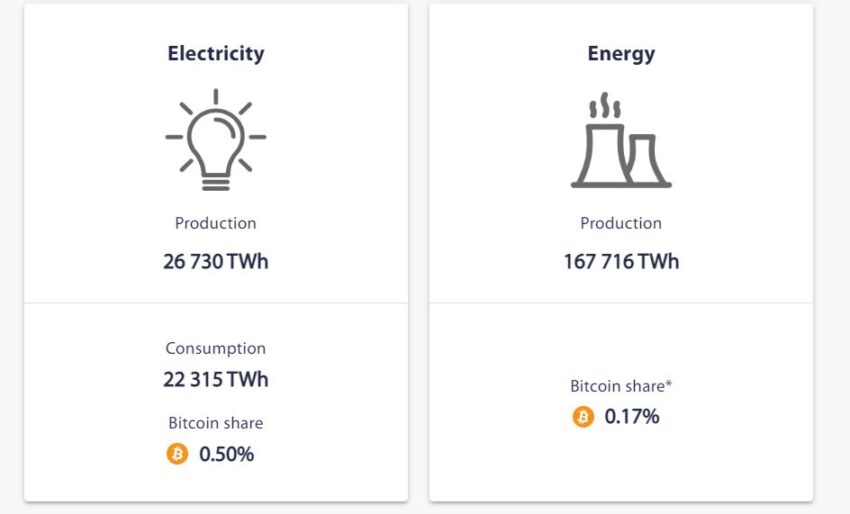The image size is (850, 514).
Task: Click the power plant cooling towers icon
Action: pyautogui.click(x=621, y=140)
